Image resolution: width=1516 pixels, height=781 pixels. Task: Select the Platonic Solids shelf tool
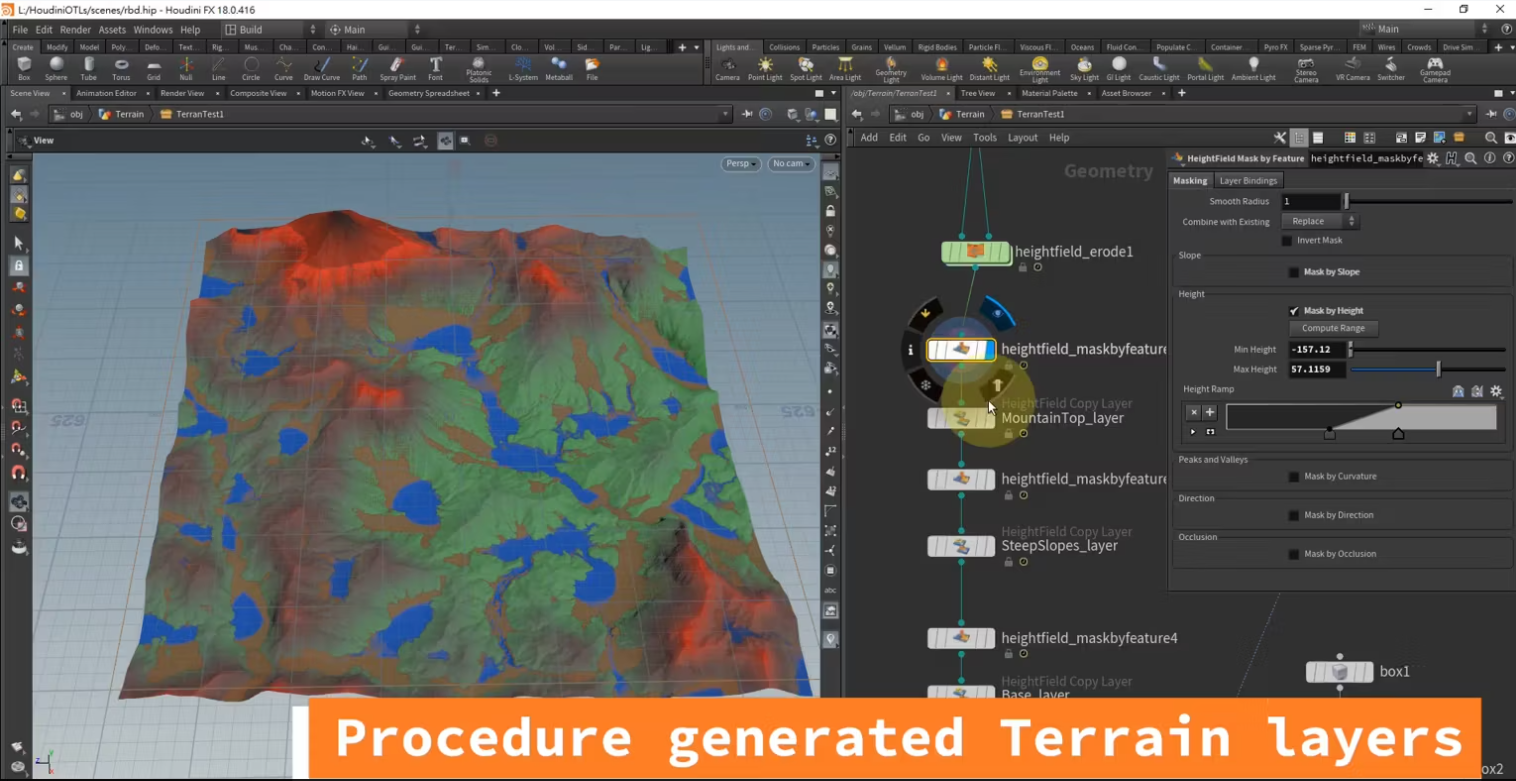pyautogui.click(x=479, y=67)
